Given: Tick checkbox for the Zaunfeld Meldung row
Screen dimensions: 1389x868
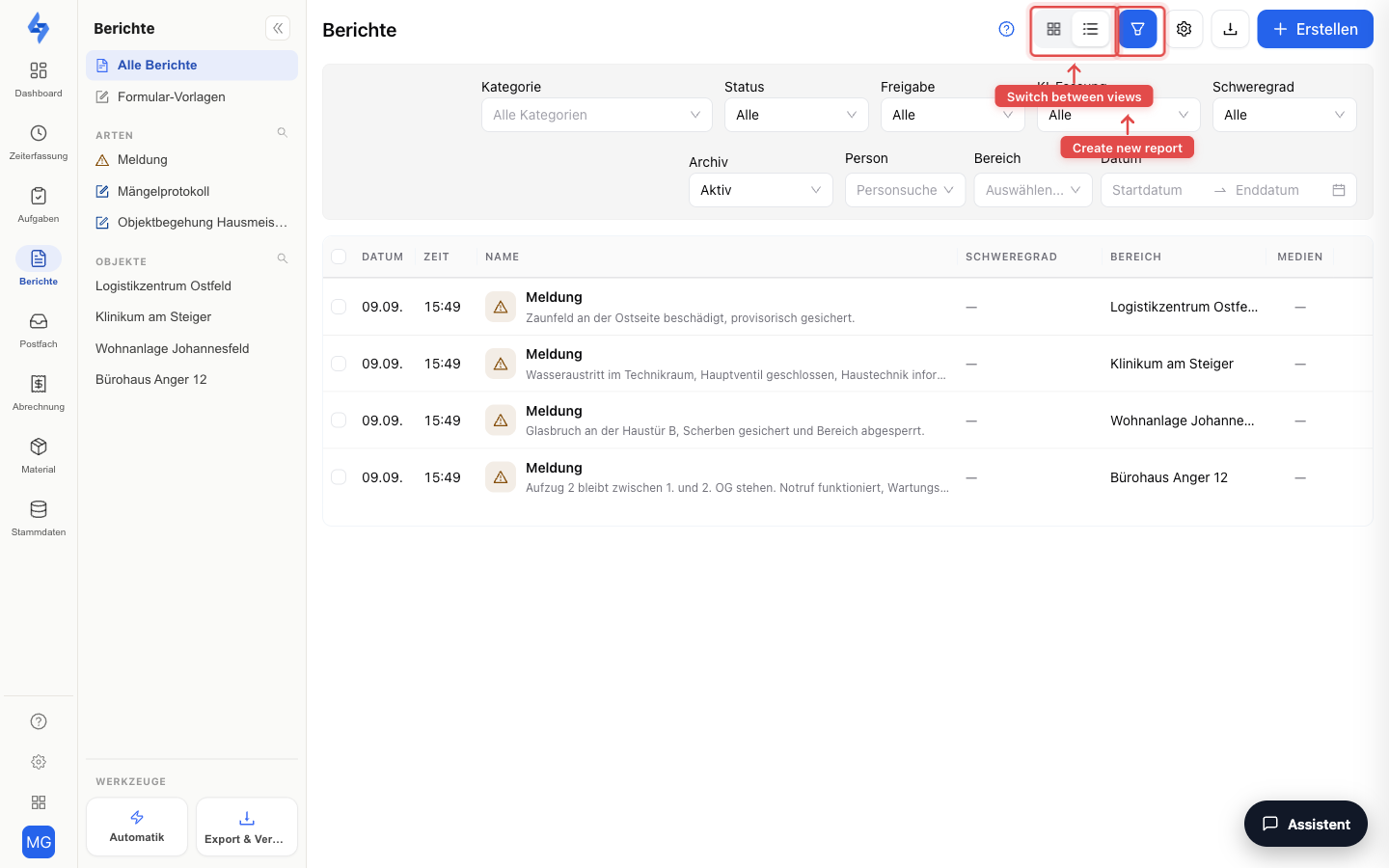Looking at the screenshot, I should point(339,307).
